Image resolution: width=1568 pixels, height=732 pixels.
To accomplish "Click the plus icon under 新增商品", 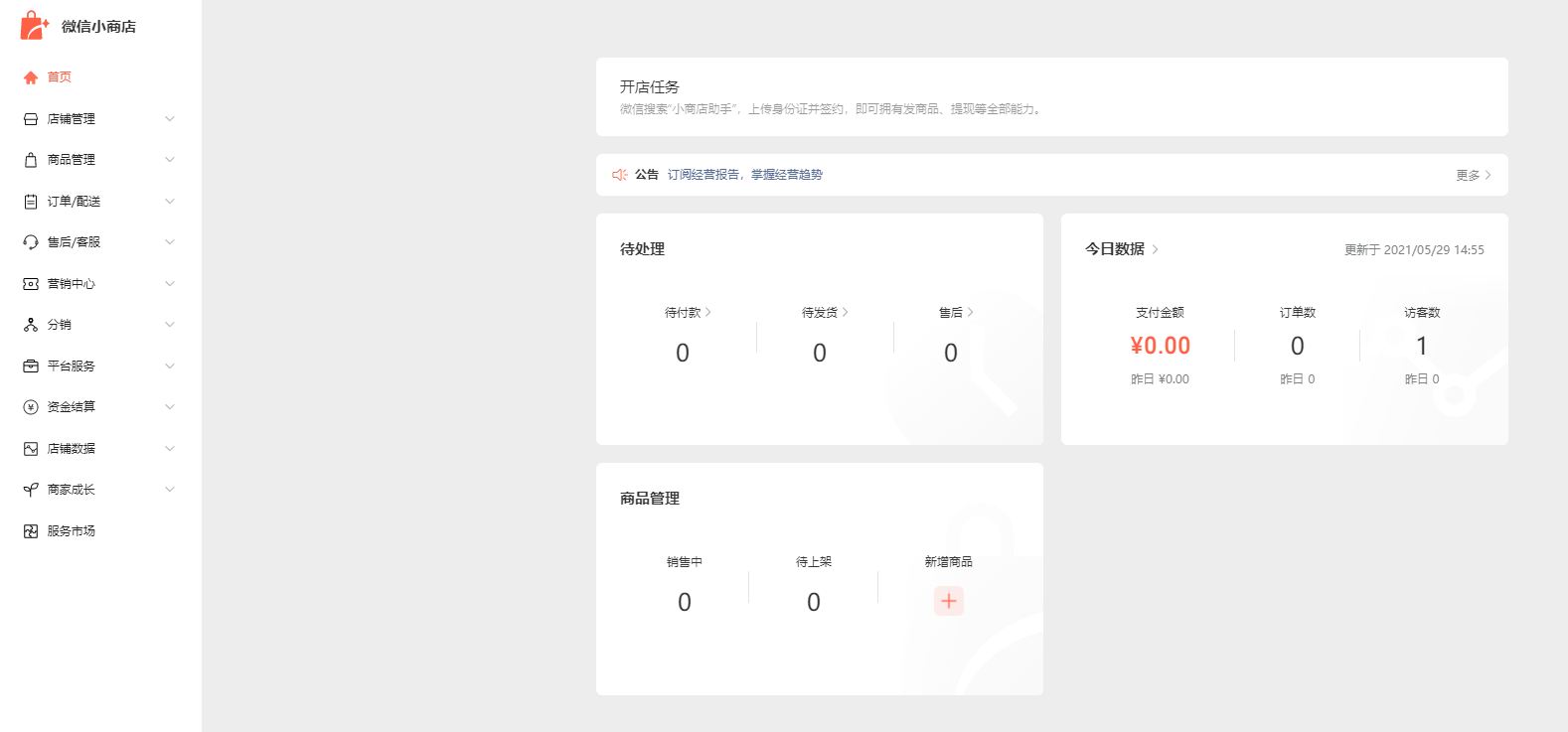I will tap(949, 601).
